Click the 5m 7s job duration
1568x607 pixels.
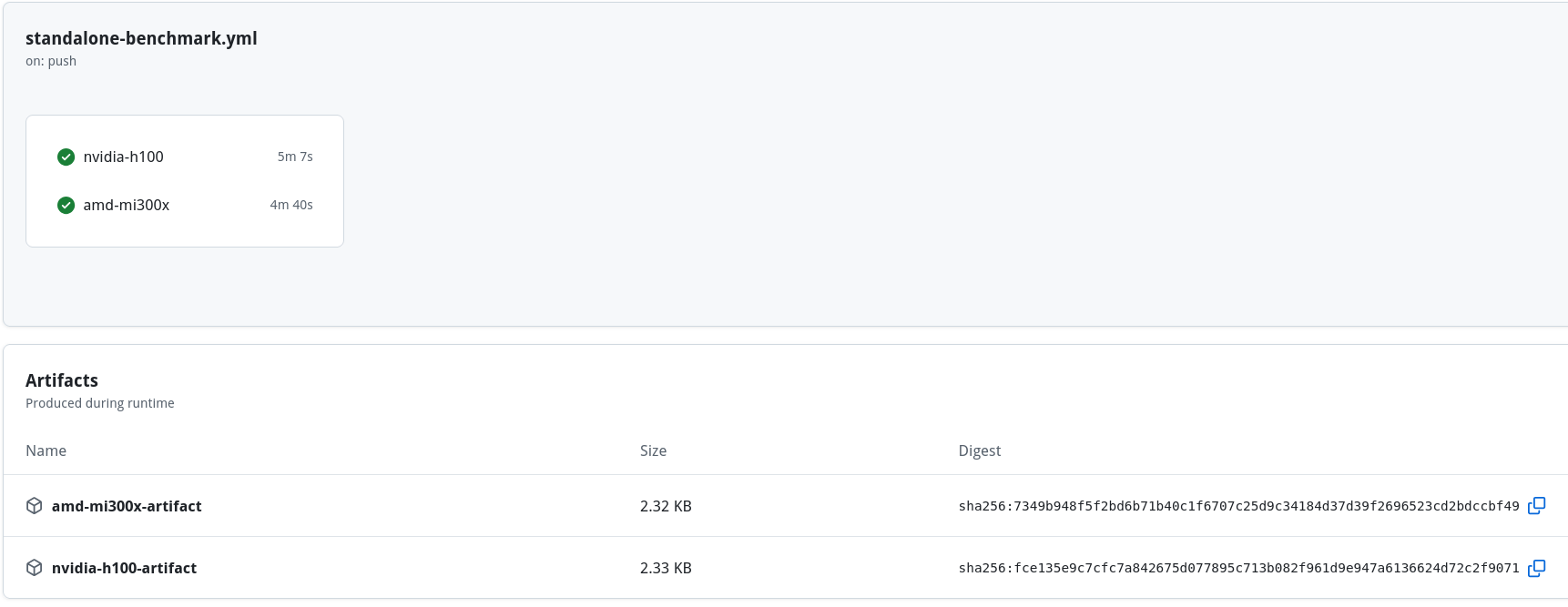(x=295, y=157)
